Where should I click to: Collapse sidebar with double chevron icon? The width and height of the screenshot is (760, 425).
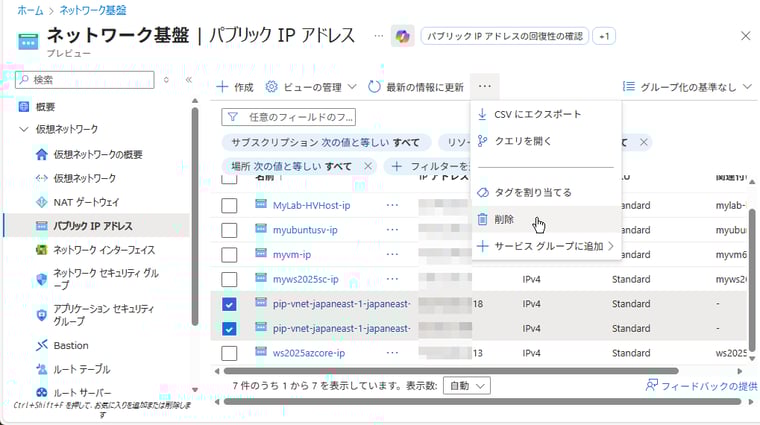pos(189,80)
